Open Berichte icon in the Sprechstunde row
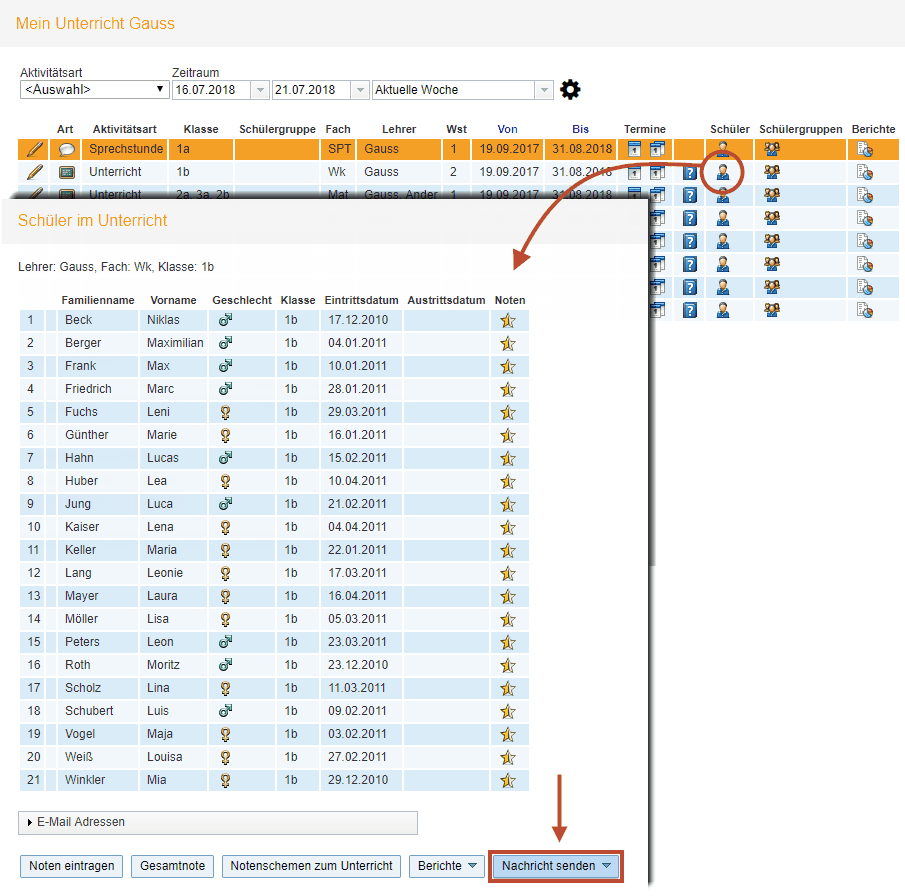905x896 pixels. pyautogui.click(x=864, y=149)
